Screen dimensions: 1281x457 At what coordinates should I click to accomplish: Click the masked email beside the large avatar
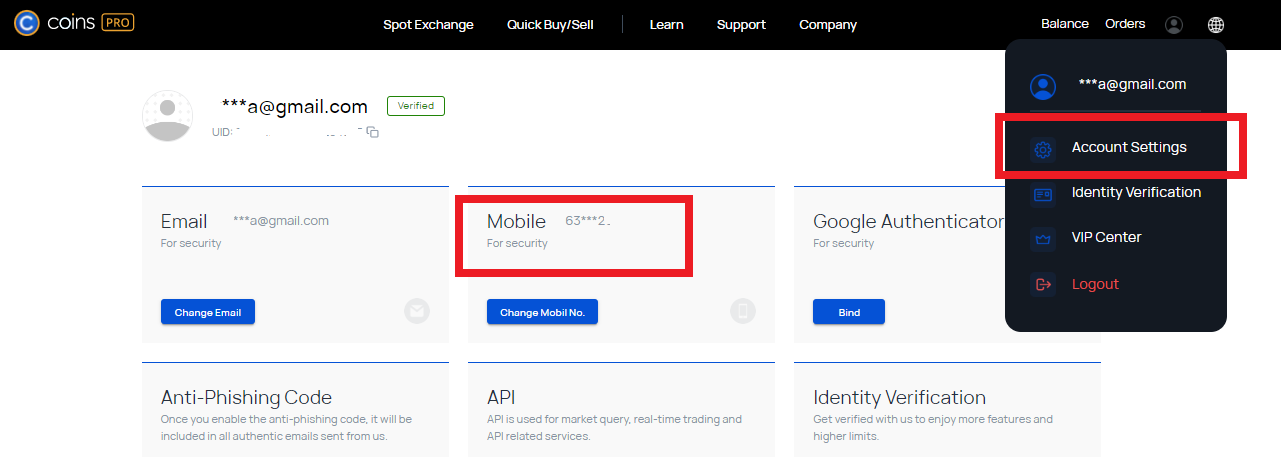(x=295, y=106)
